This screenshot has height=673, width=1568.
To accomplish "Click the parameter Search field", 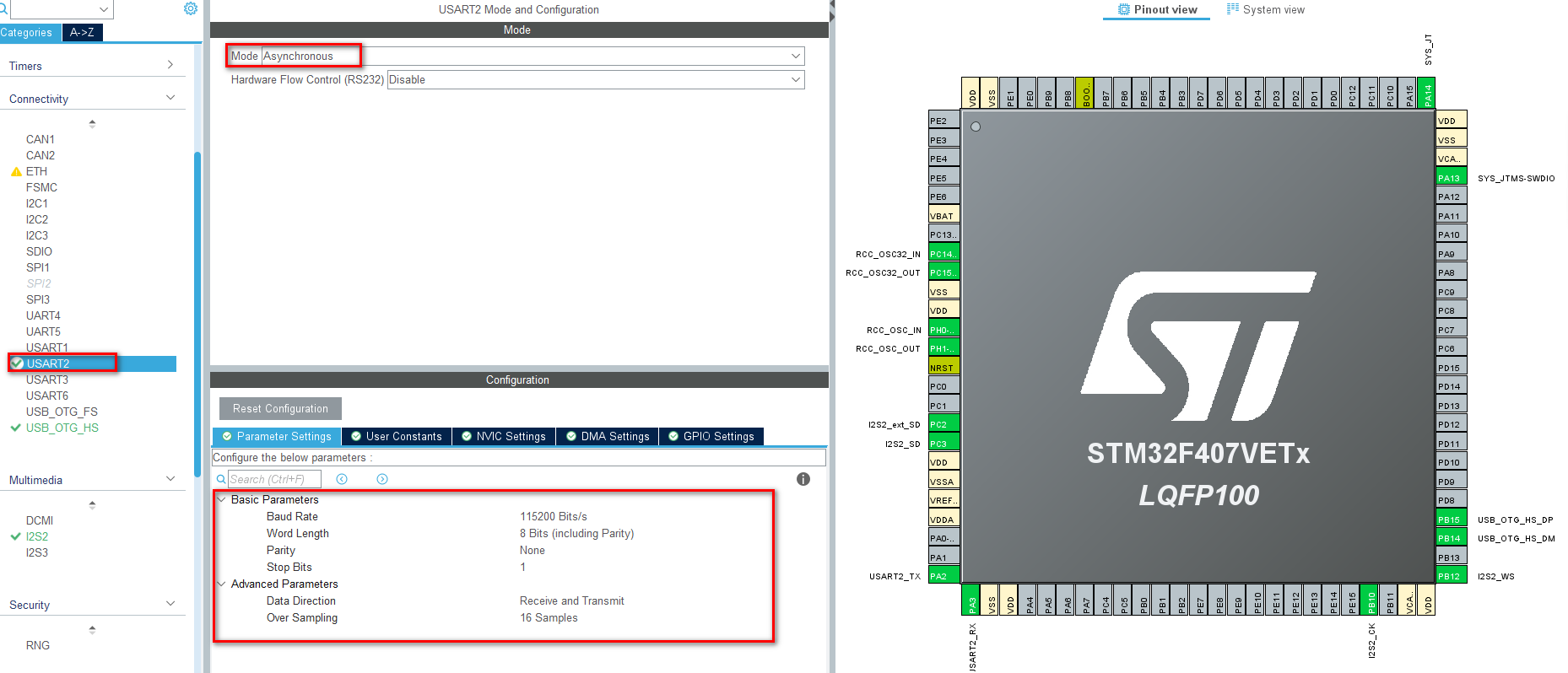I will [x=274, y=479].
